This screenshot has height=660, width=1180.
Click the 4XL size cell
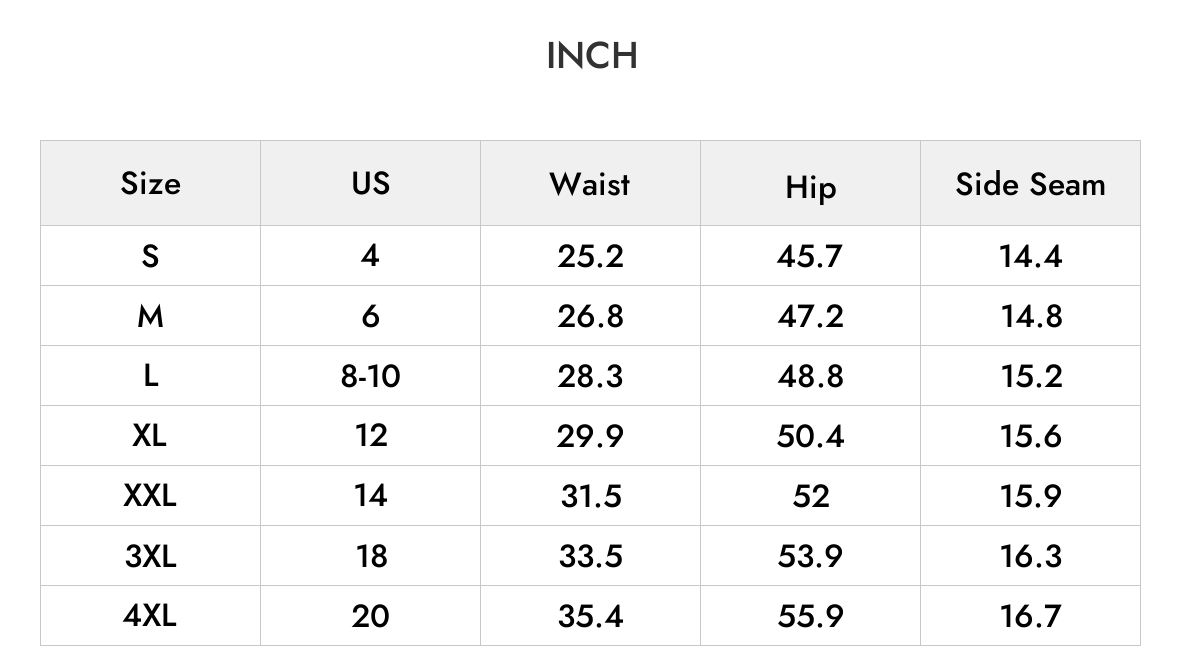pyautogui.click(x=150, y=616)
